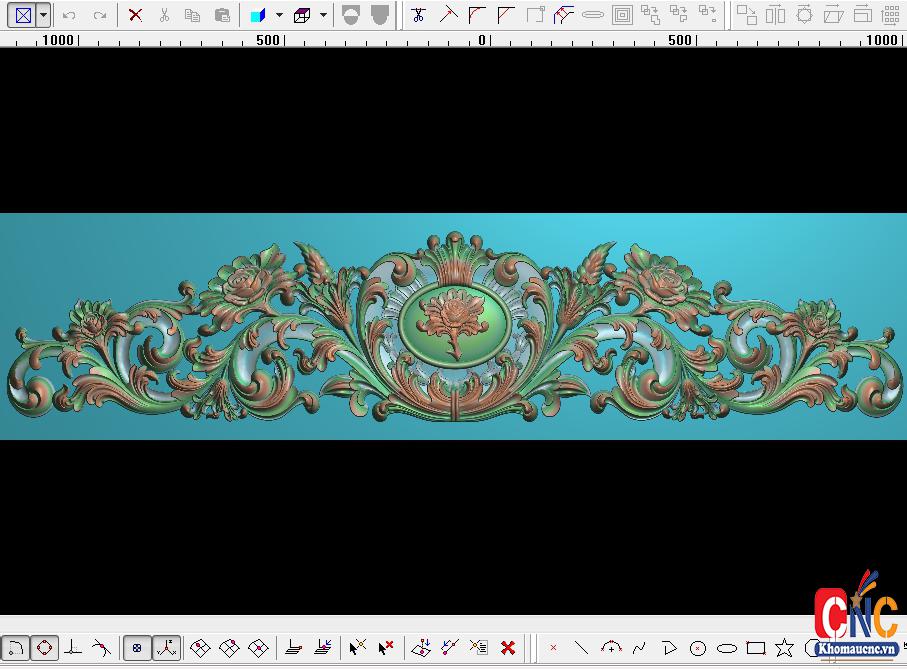Open the 3D view cube dropdown arrow
The height and width of the screenshot is (669, 907).
coord(322,15)
